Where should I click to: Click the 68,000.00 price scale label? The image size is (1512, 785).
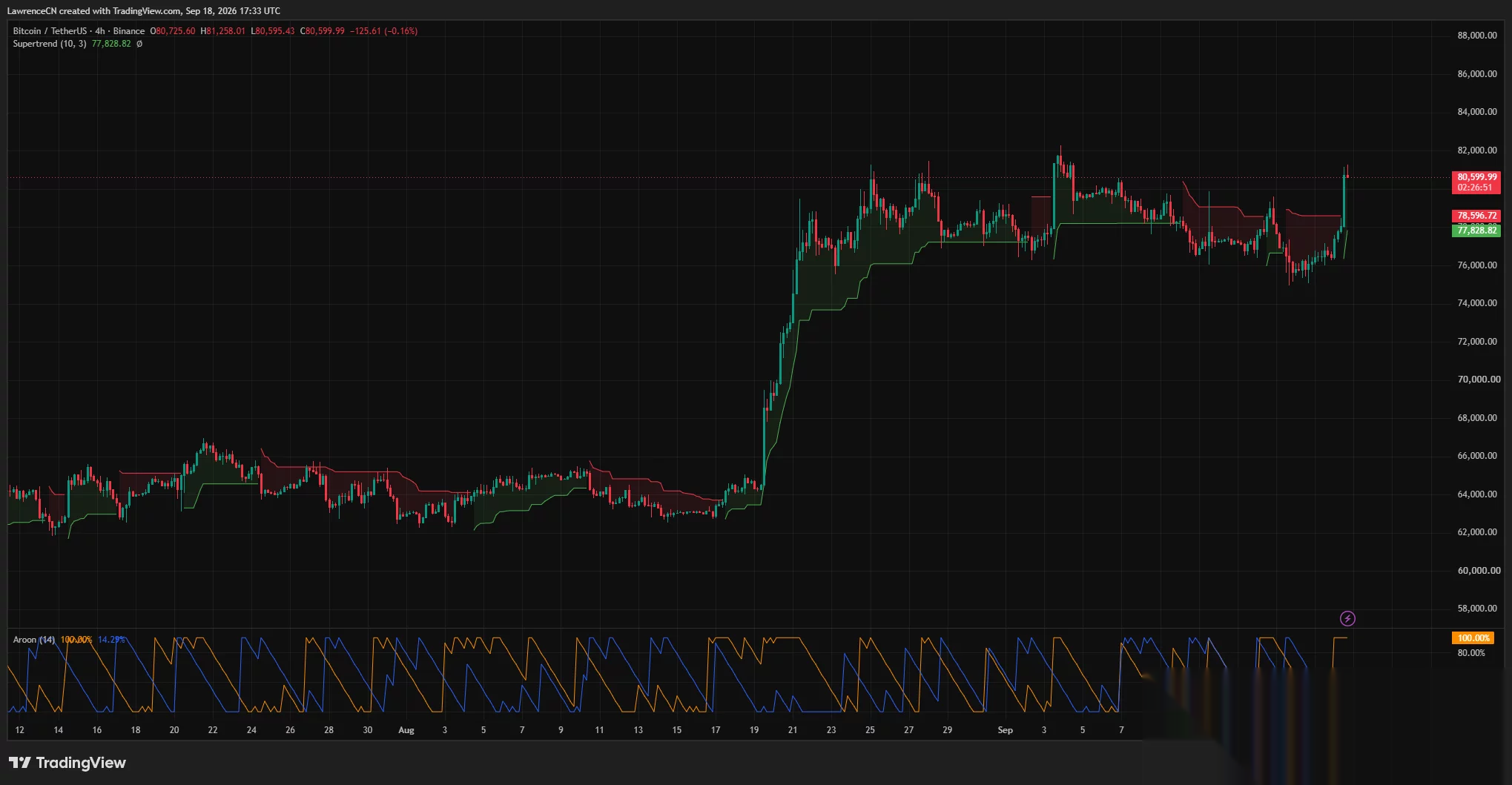pos(1477,418)
